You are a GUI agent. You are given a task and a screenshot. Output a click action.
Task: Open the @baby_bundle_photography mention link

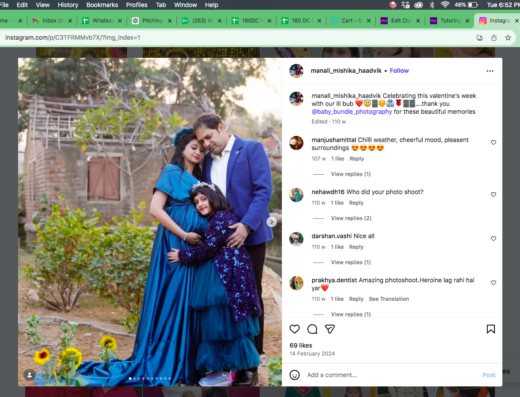click(352, 112)
